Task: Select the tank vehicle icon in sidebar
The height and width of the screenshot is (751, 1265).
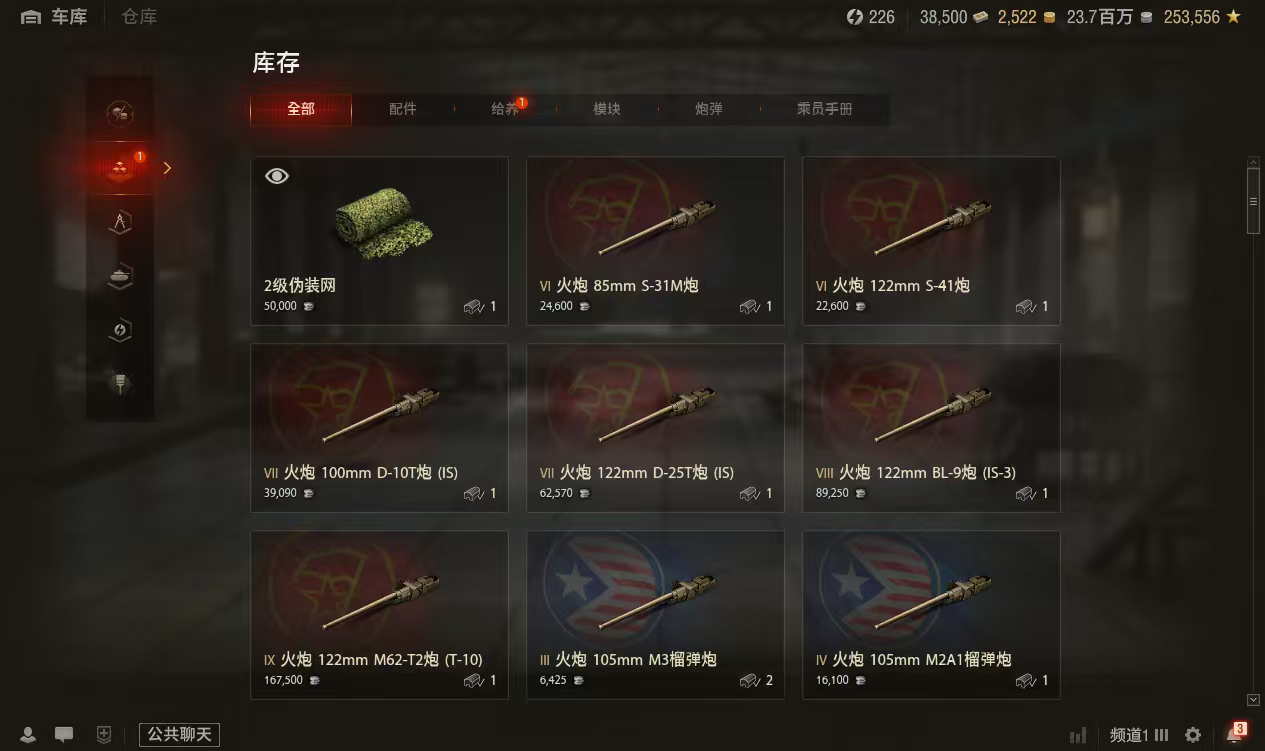Action: (x=120, y=276)
